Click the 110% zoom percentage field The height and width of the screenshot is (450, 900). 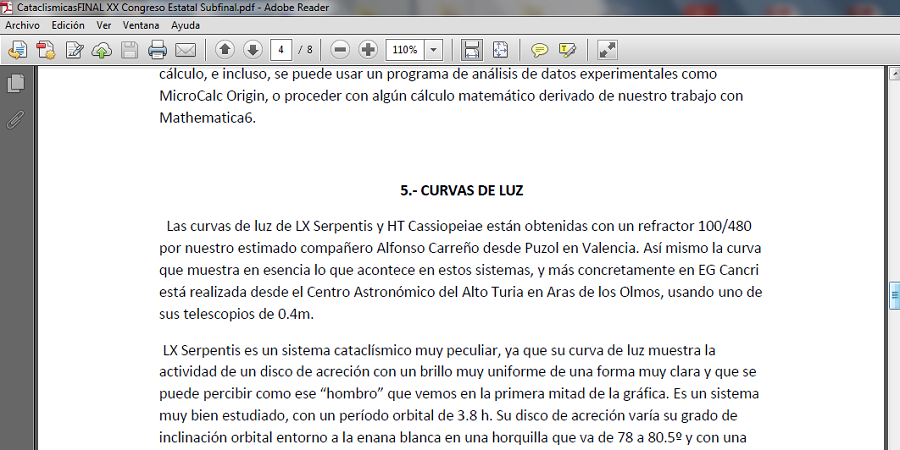(405, 50)
